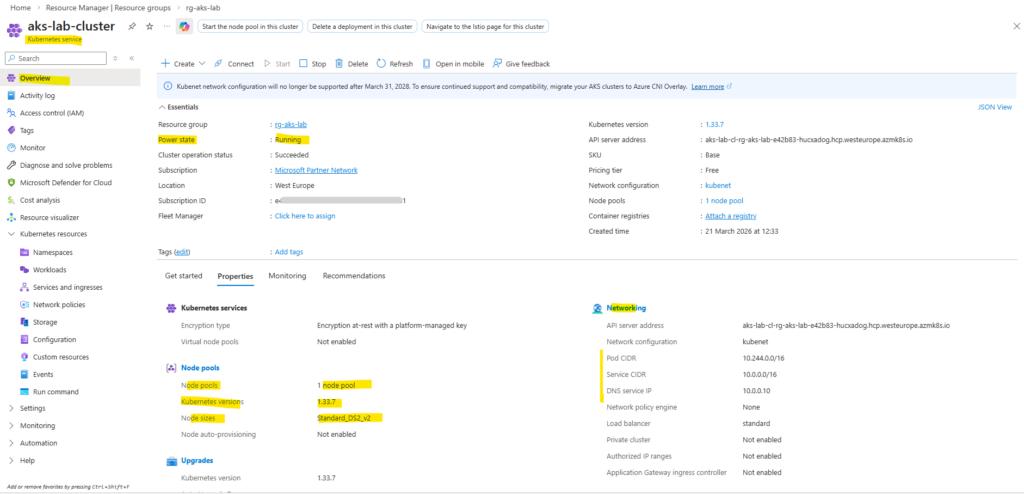The width and height of the screenshot is (1024, 494).
Task: Switch to the Monitoring tab
Action: (x=287, y=276)
